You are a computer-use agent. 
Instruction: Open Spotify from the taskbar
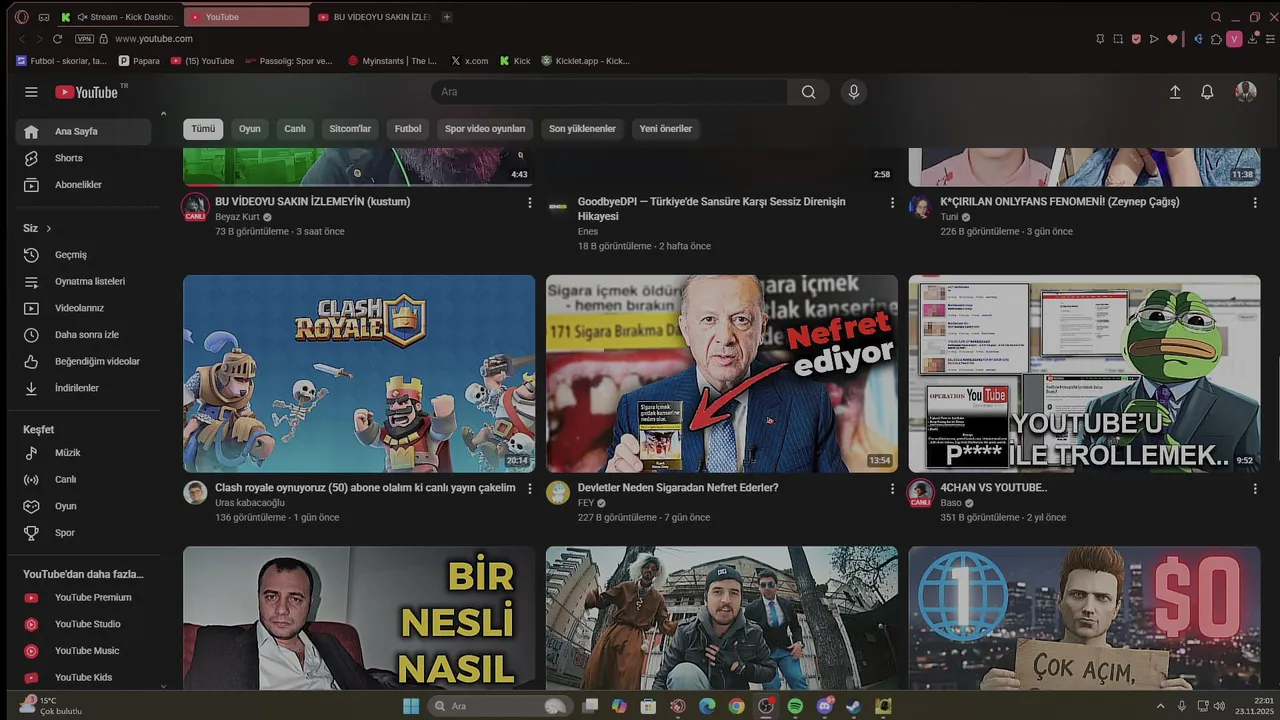click(795, 706)
